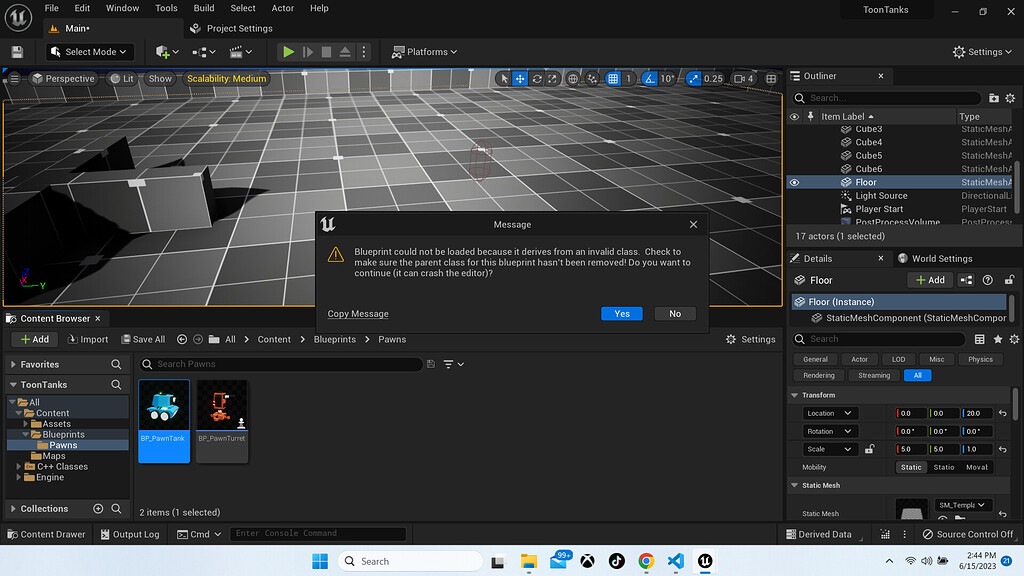Click Yes in the Blueprint error dialog

(622, 313)
